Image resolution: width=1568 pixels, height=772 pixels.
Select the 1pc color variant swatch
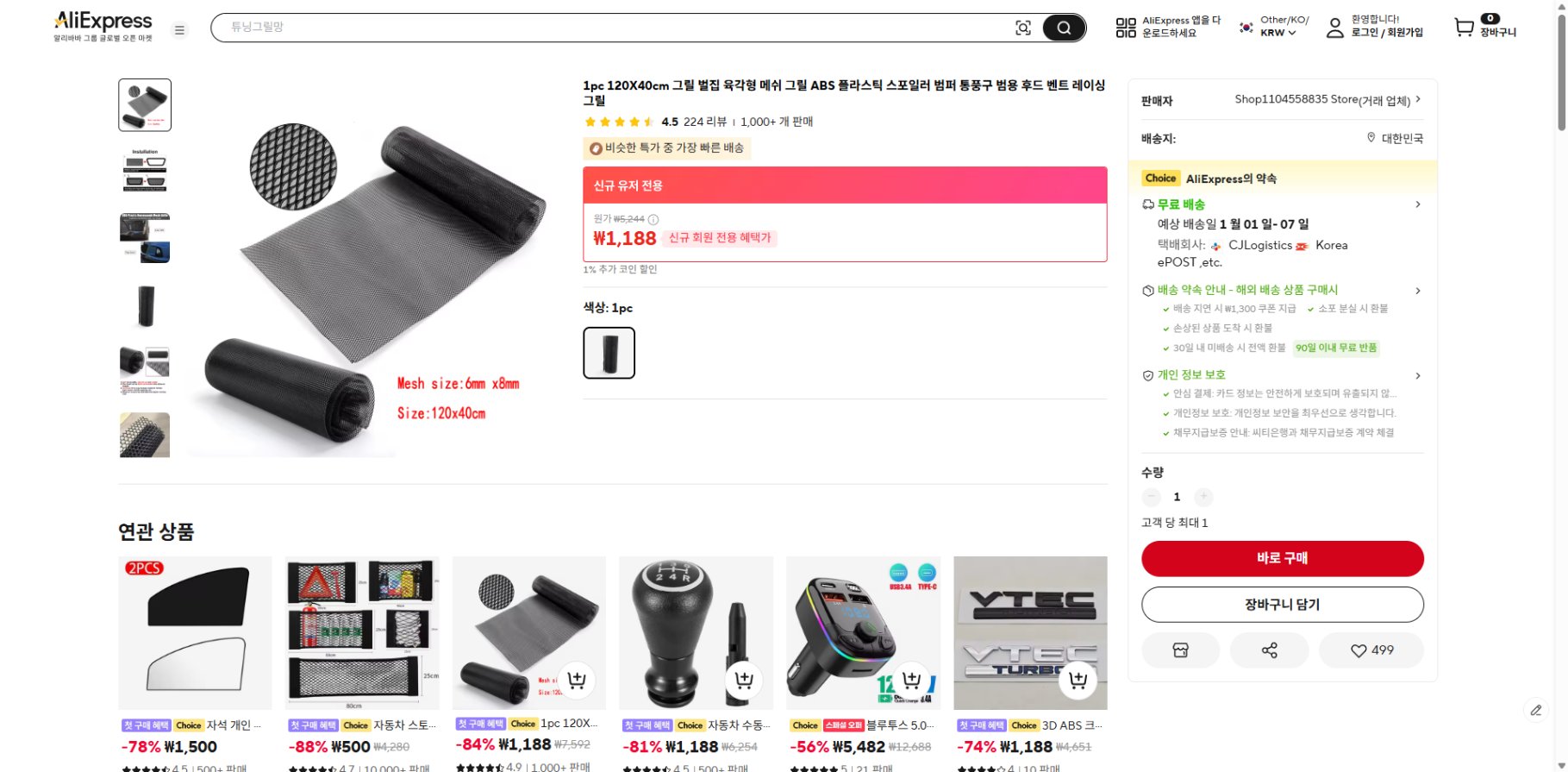(x=609, y=352)
